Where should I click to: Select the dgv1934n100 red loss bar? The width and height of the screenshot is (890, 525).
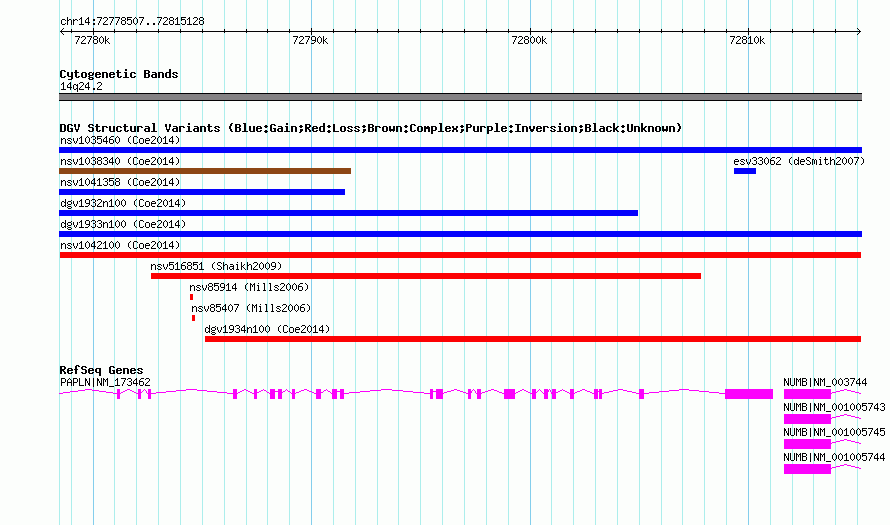tap(533, 339)
